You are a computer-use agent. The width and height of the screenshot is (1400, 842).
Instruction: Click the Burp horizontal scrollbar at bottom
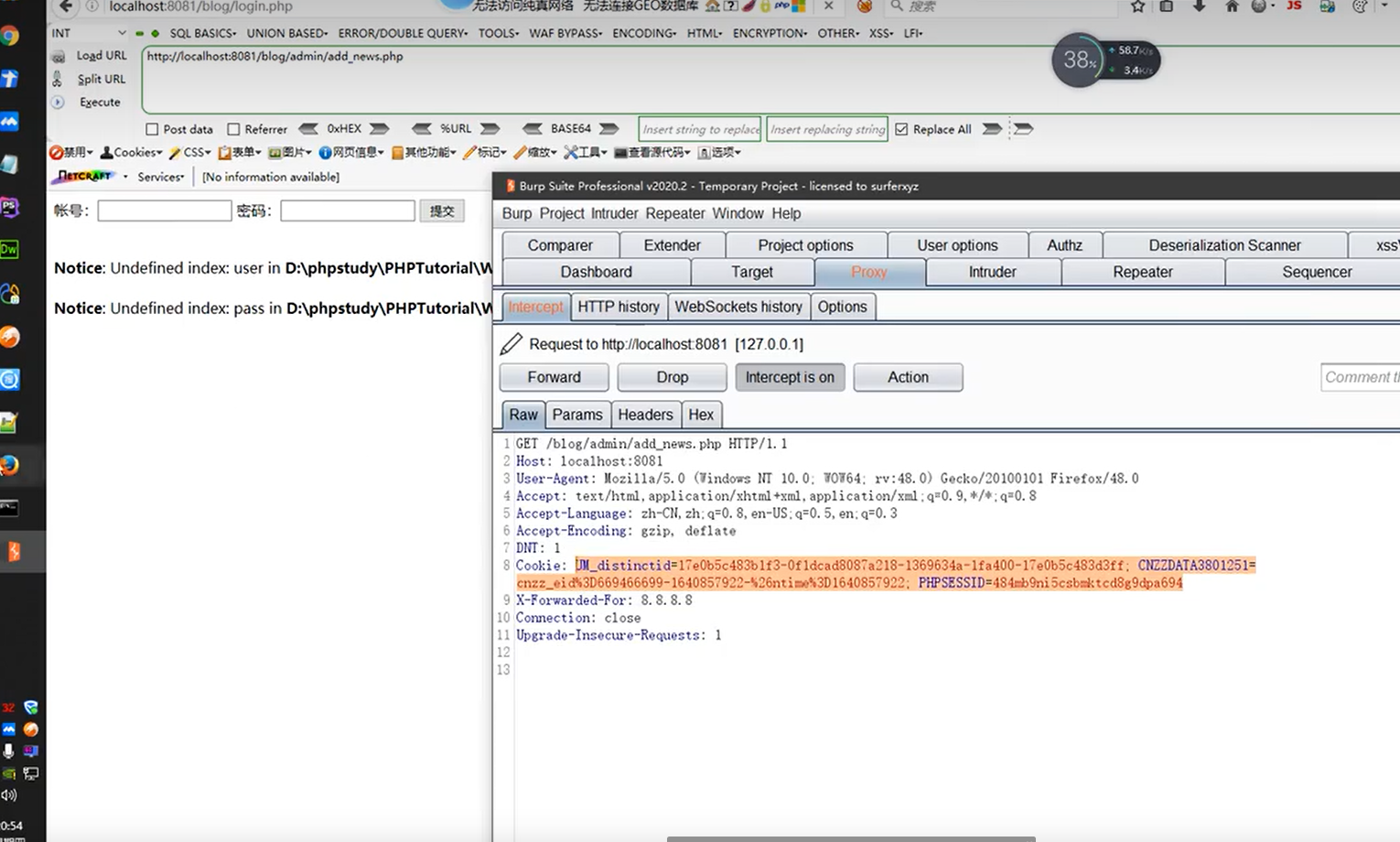pyautogui.click(x=851, y=838)
